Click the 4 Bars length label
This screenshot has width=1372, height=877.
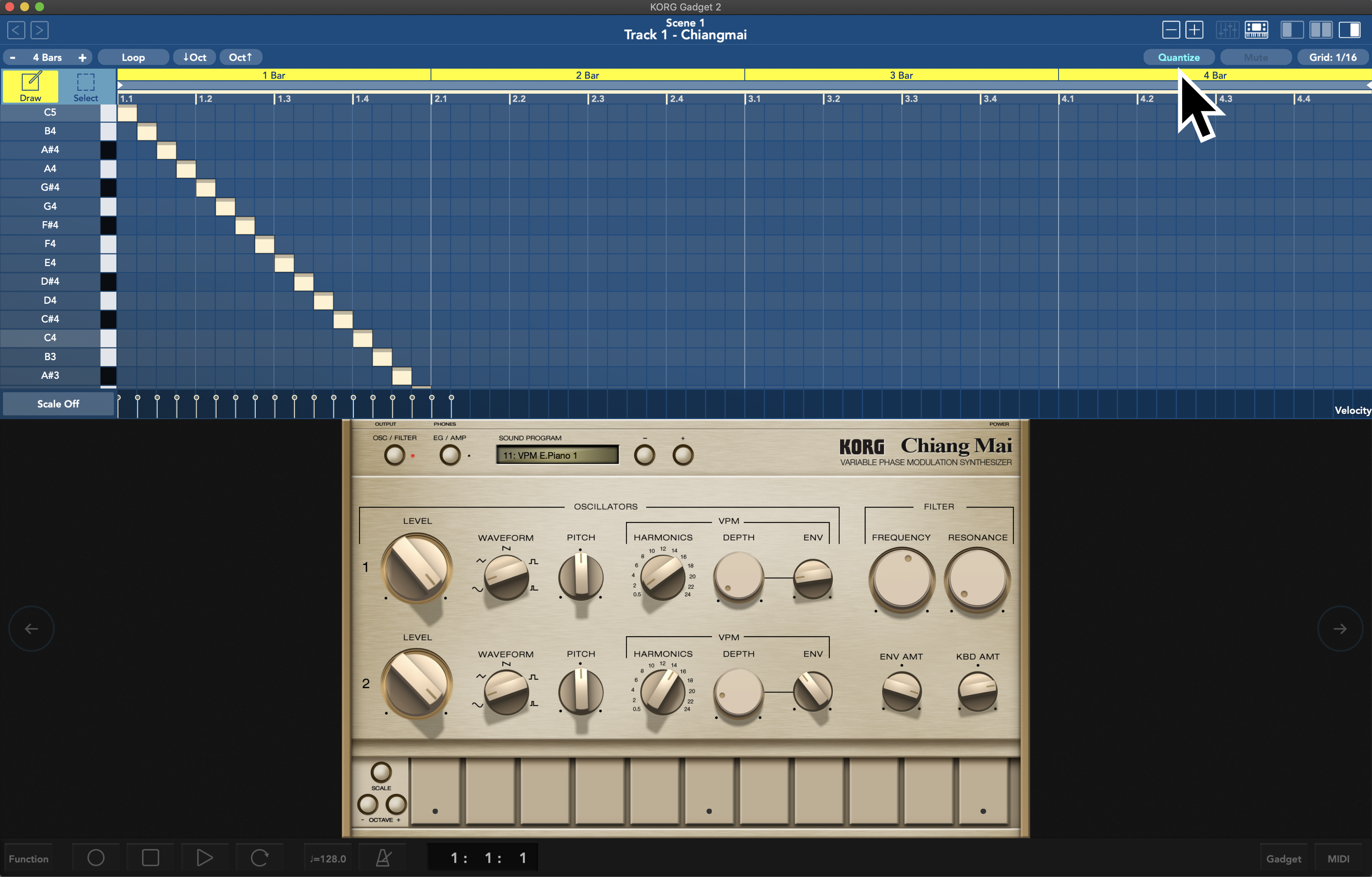tap(47, 57)
